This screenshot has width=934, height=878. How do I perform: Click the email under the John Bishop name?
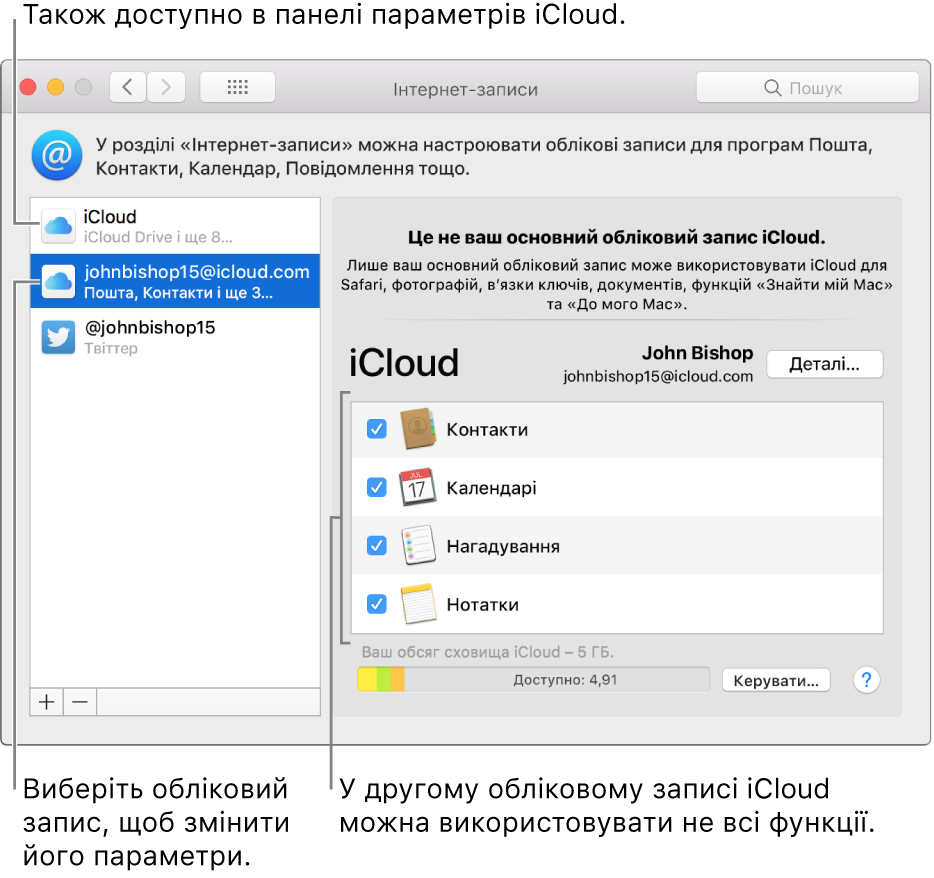658,376
